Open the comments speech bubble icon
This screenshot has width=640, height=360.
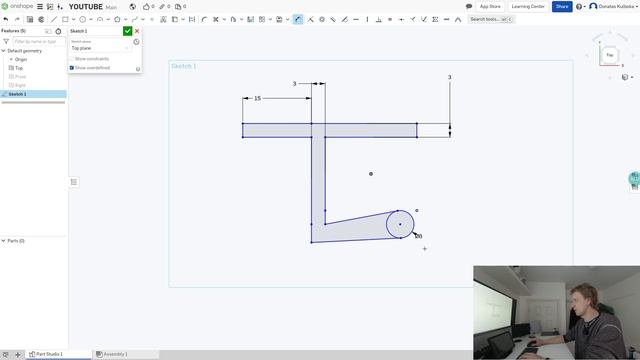coord(469,7)
